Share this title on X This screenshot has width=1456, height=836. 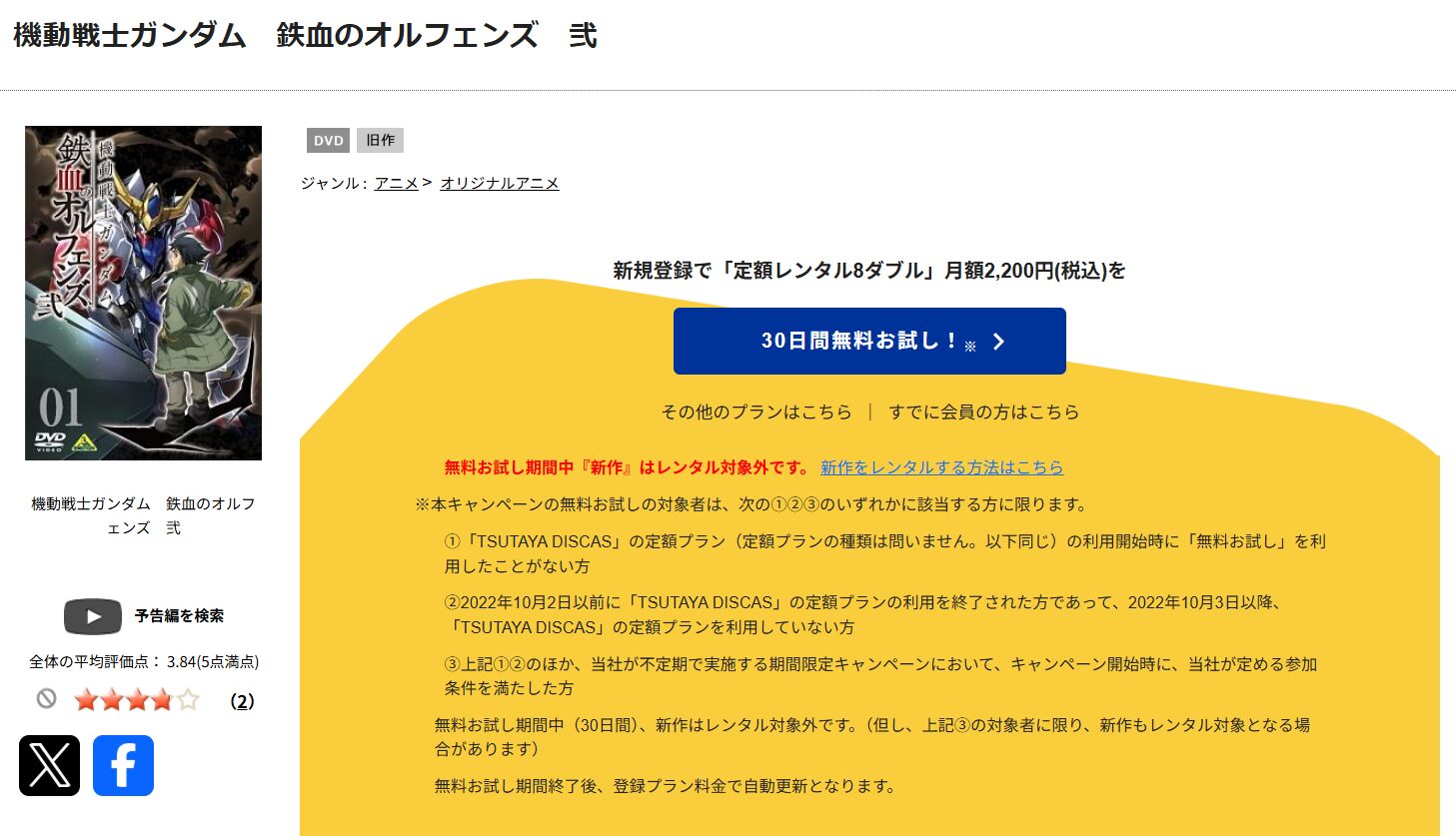(x=49, y=765)
